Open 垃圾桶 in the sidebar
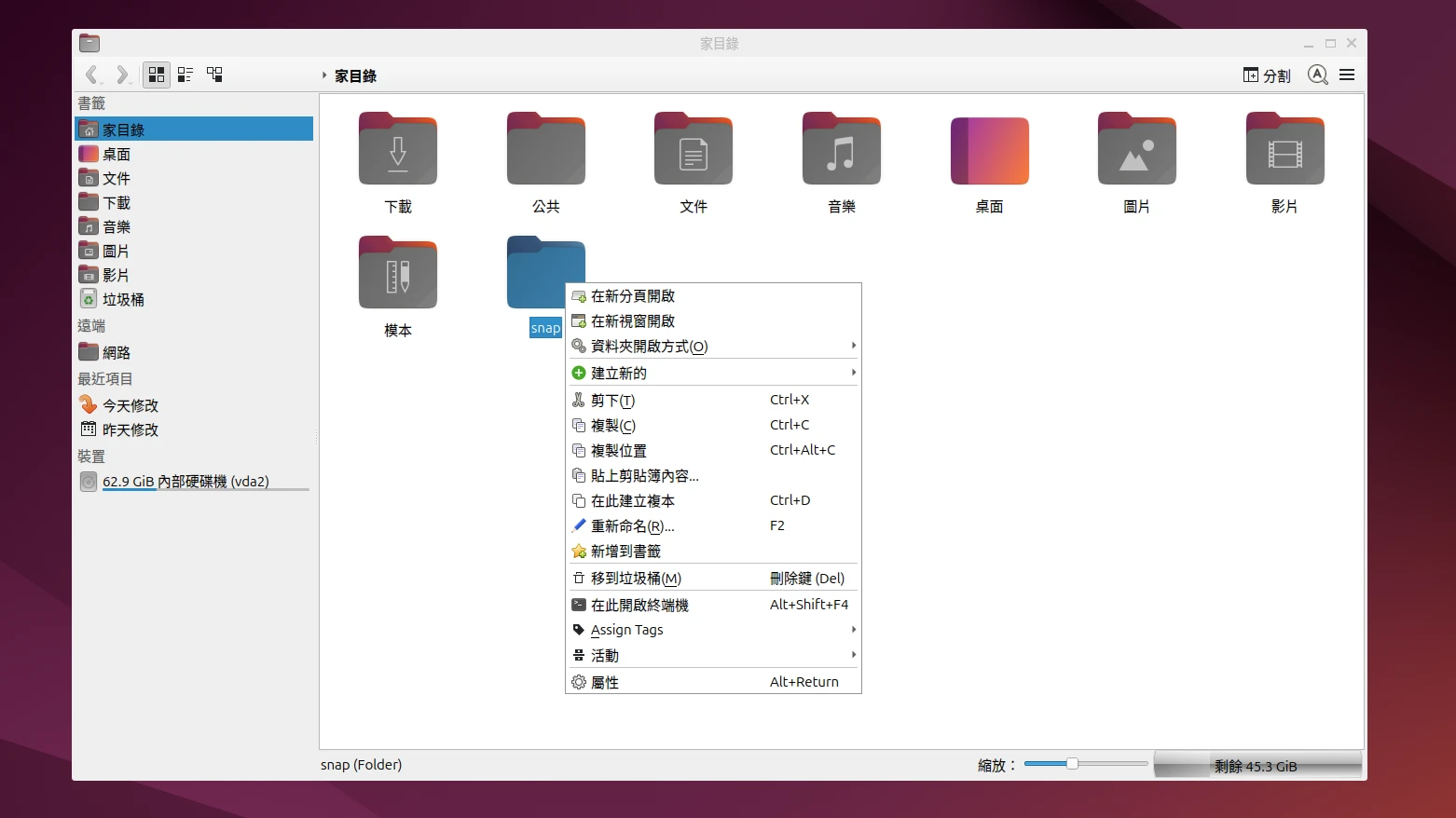Screen dimensions: 1456x818 (122, 299)
